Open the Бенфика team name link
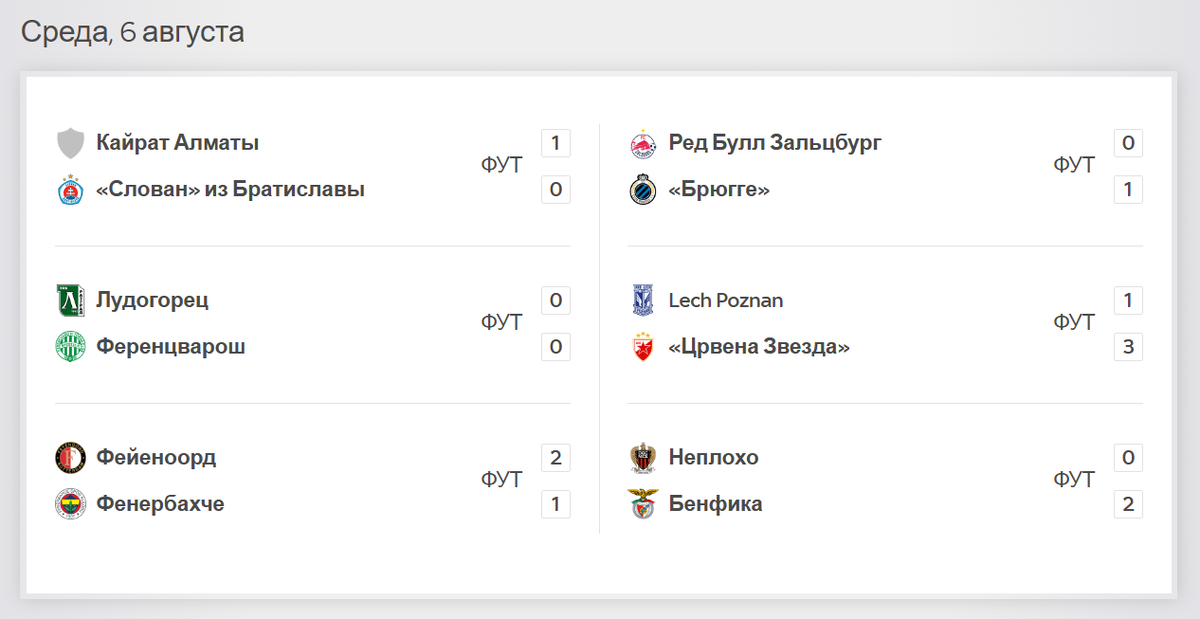Image resolution: width=1200 pixels, height=619 pixels. [x=715, y=504]
